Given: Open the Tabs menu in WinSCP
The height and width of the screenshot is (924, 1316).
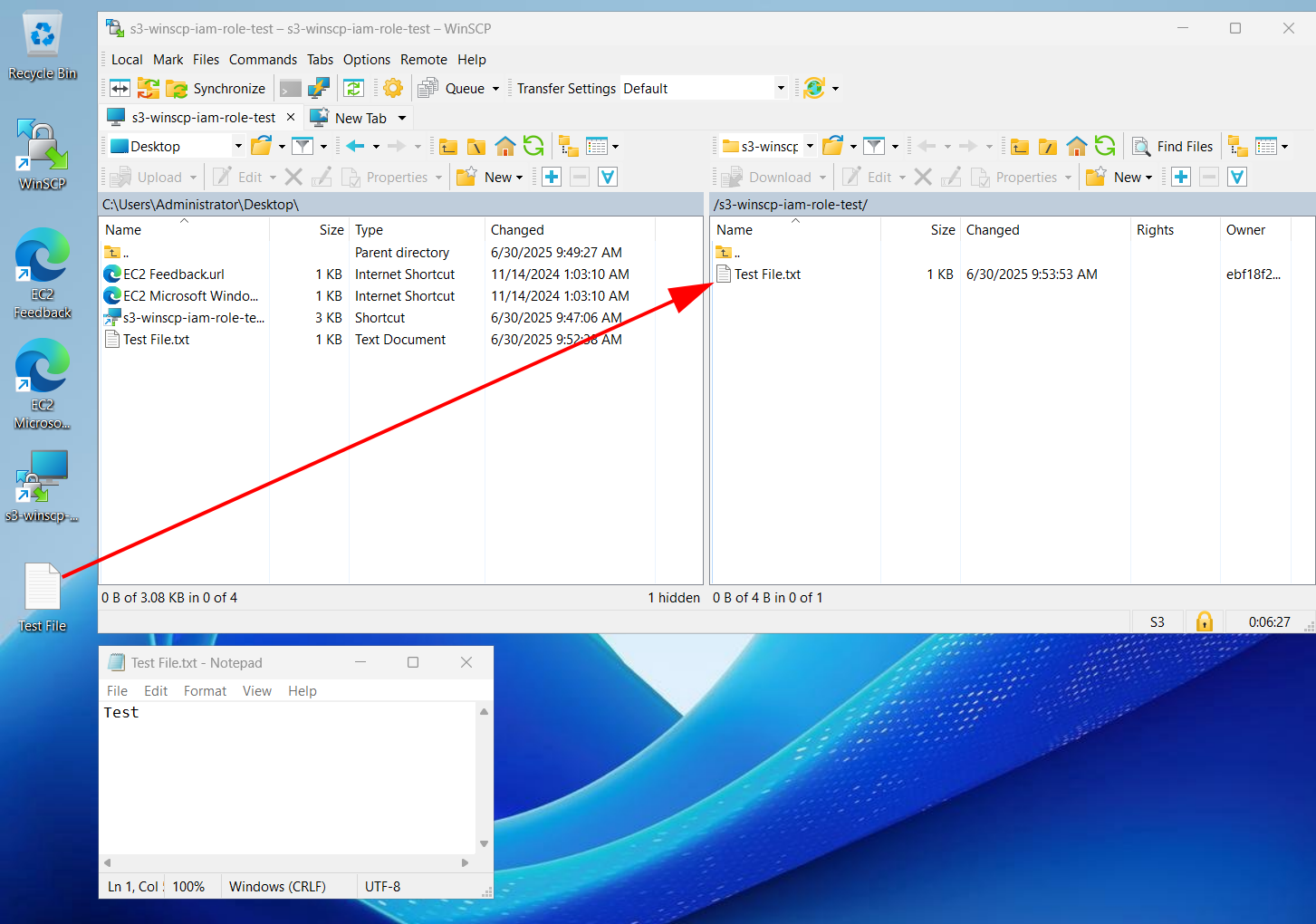Looking at the screenshot, I should pos(320,59).
